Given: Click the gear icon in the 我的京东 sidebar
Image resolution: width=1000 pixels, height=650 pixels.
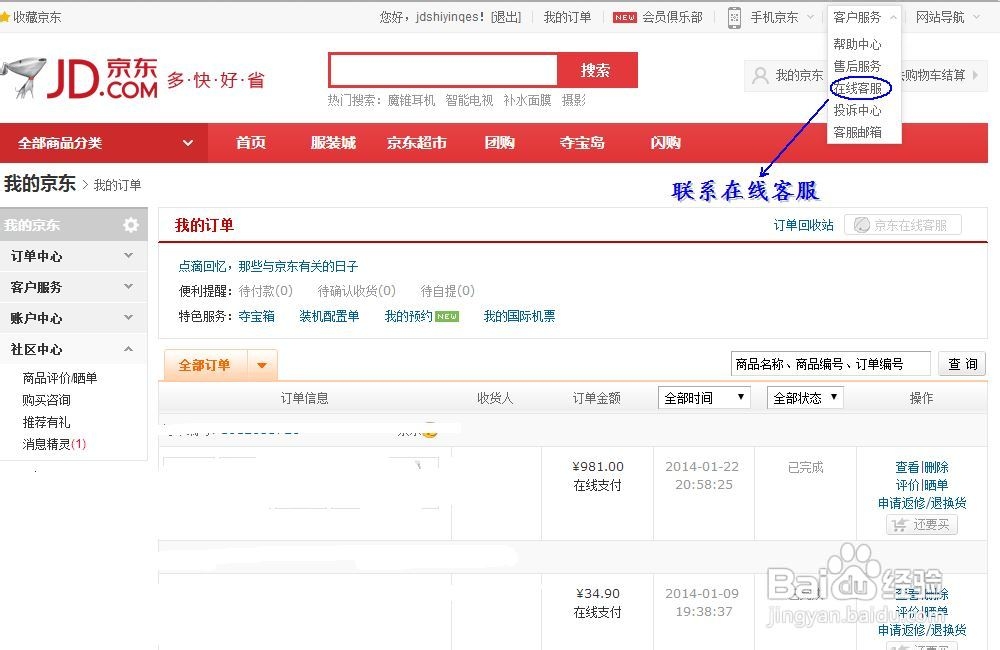Looking at the screenshot, I should tap(128, 225).
